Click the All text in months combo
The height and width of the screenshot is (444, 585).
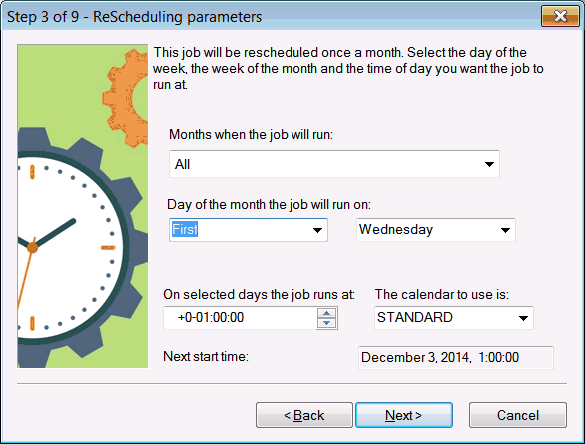coord(182,164)
